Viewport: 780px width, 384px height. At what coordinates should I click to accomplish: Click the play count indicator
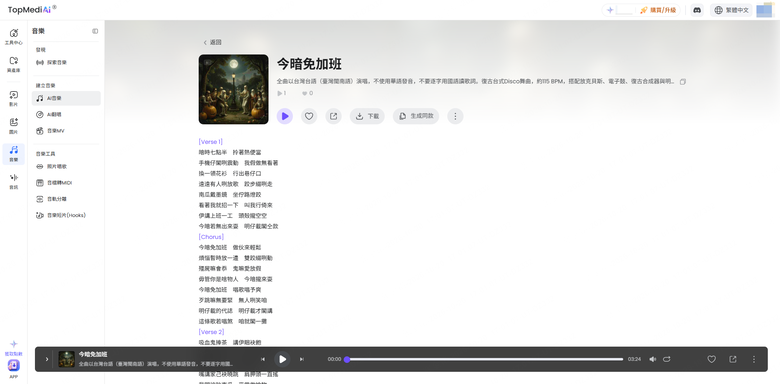point(282,93)
